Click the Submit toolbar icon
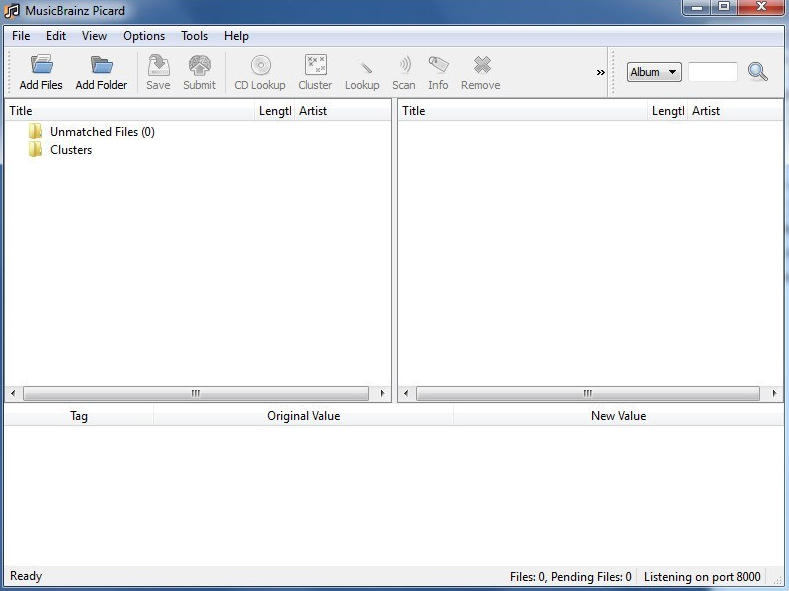Image resolution: width=789 pixels, height=591 pixels. tap(199, 65)
